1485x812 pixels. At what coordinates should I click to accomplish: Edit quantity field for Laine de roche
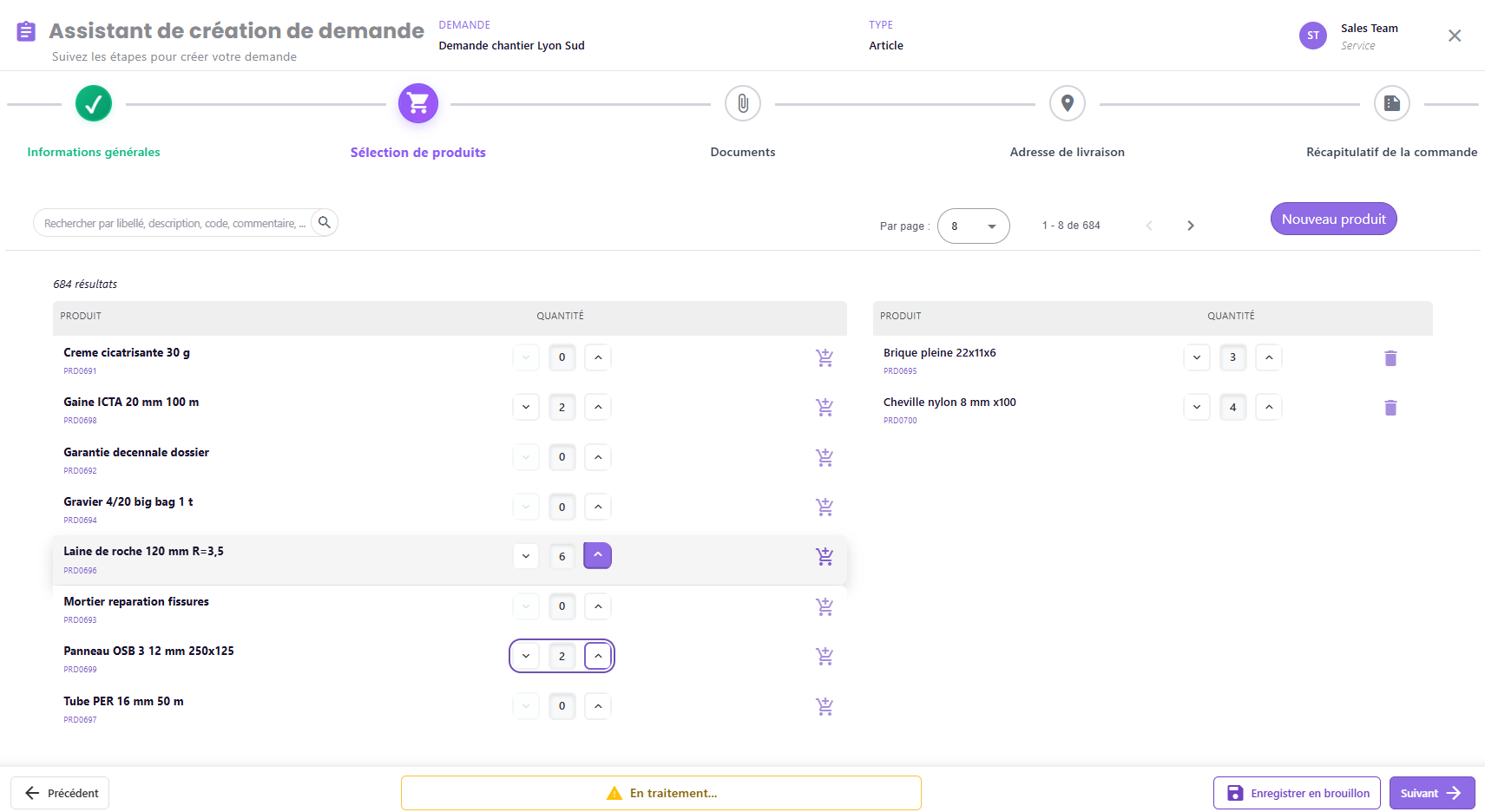click(x=562, y=556)
